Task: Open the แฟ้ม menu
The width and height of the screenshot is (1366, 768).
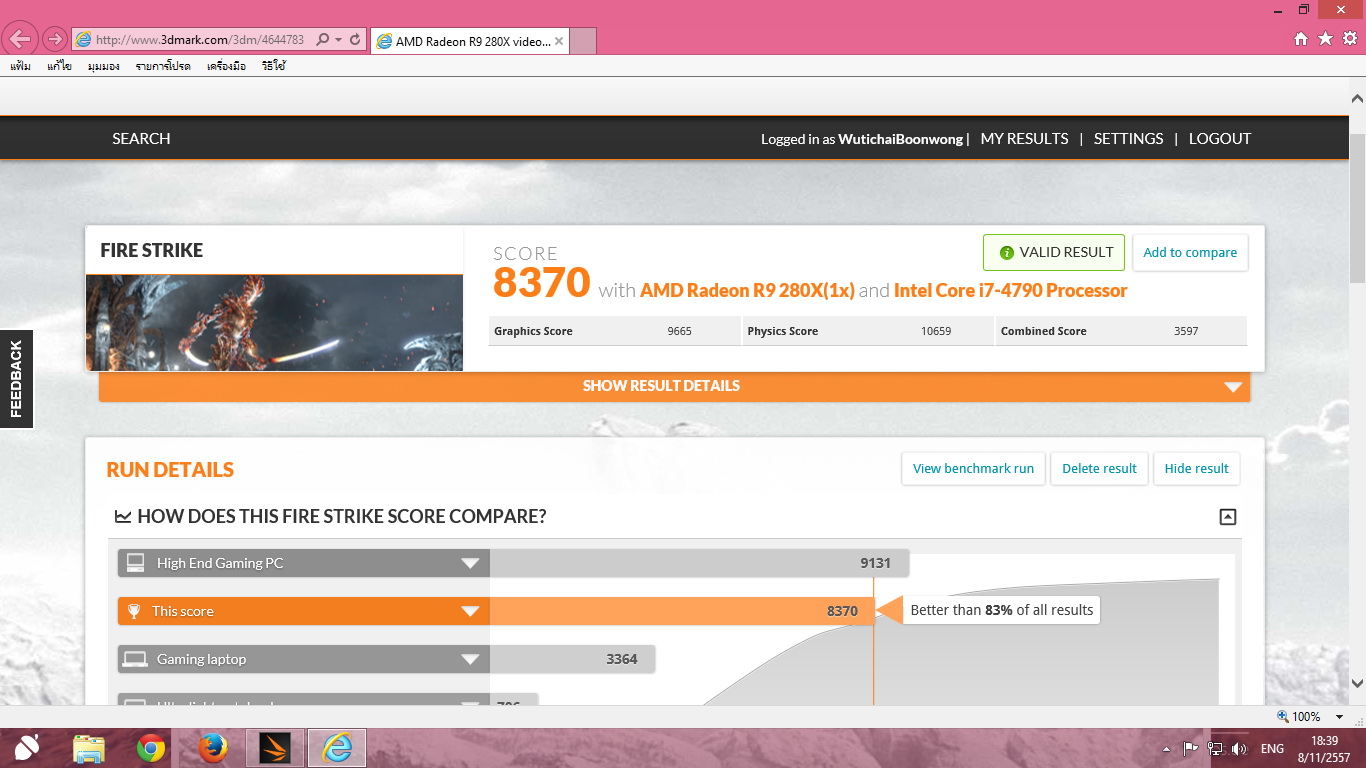Action: [20, 66]
